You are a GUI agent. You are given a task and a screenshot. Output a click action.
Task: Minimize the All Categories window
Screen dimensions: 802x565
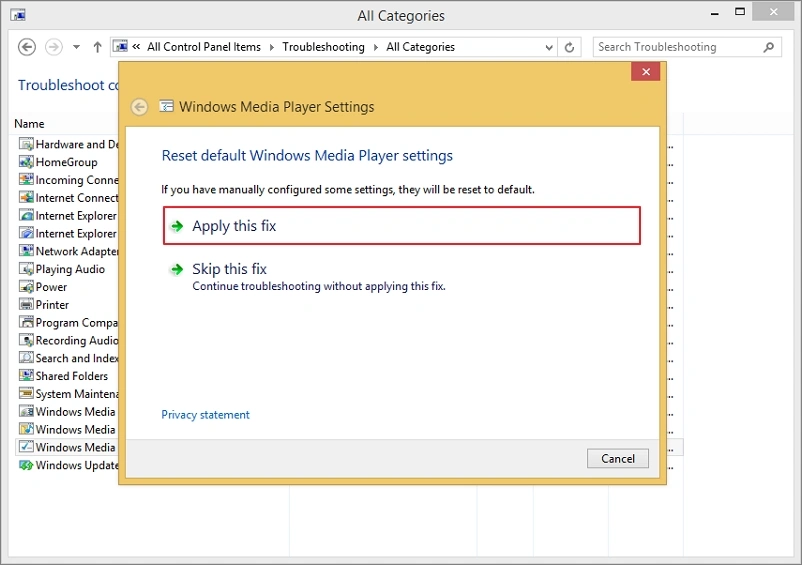point(715,14)
